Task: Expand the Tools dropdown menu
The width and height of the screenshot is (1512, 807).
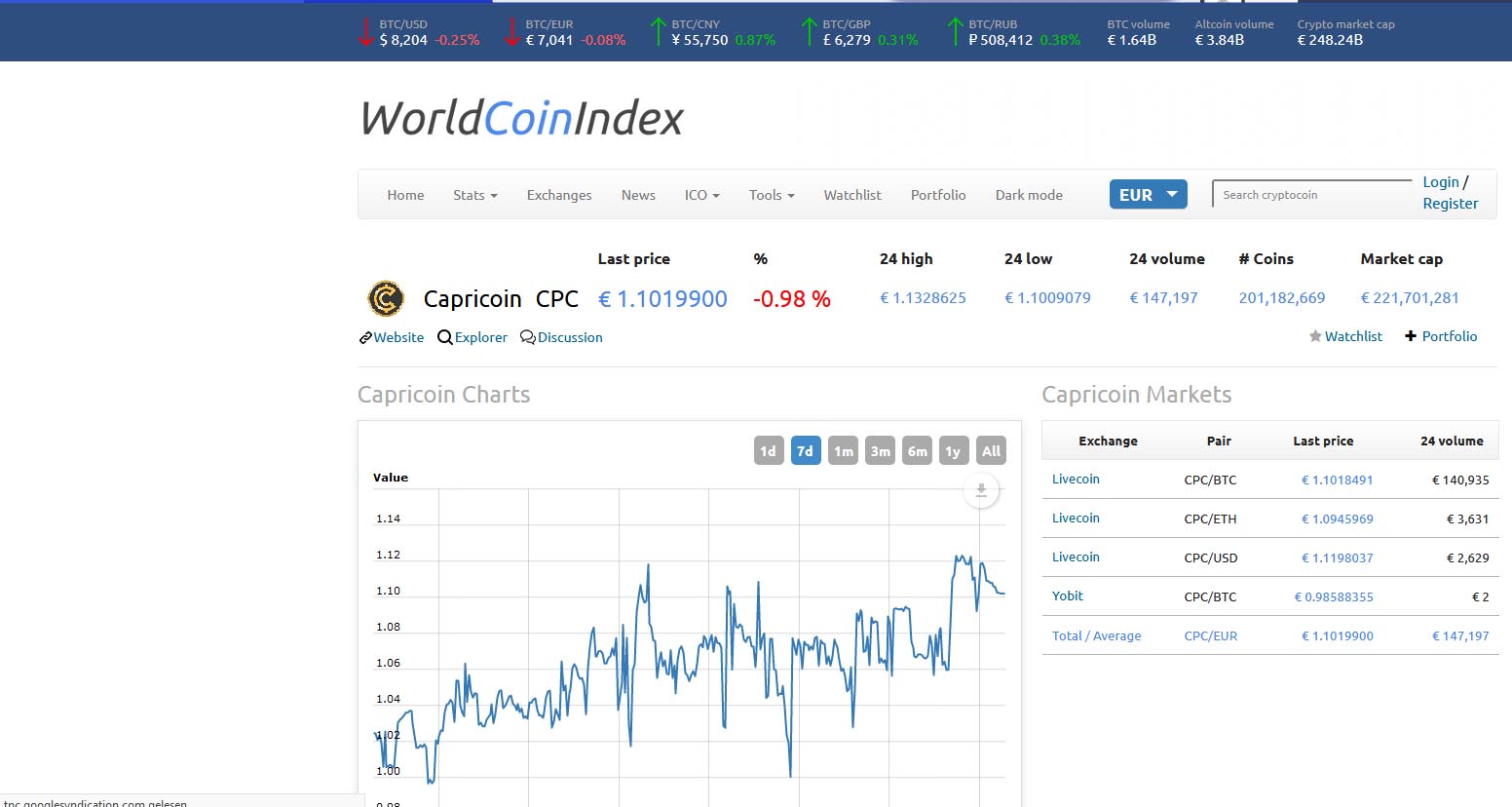Action: (772, 195)
